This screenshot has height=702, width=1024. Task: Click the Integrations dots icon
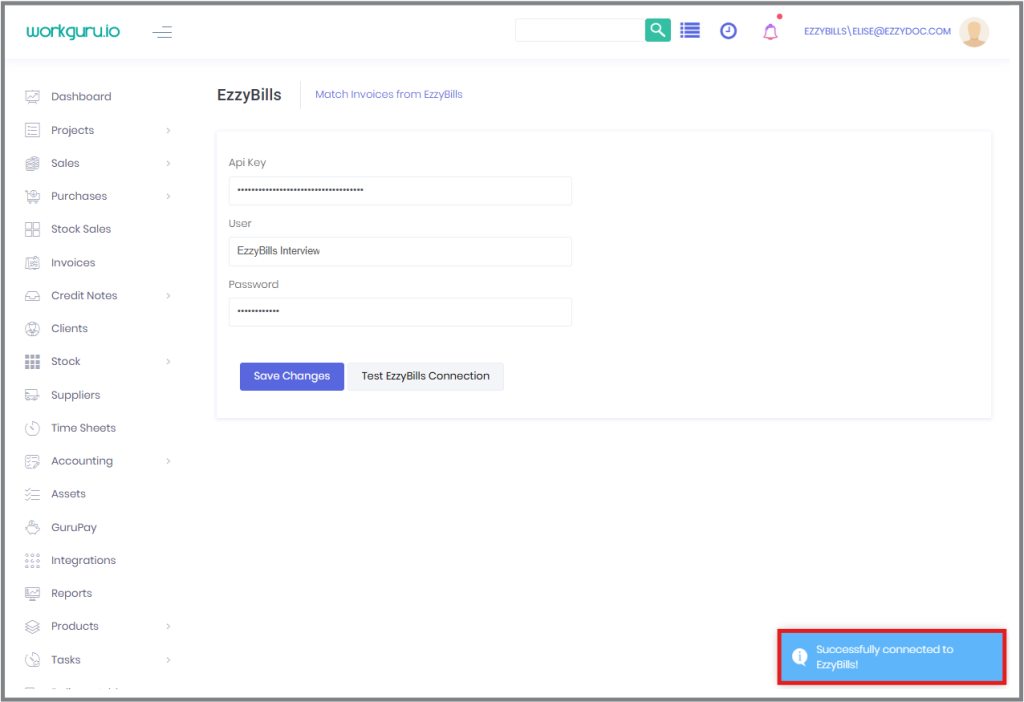pyautogui.click(x=32, y=560)
